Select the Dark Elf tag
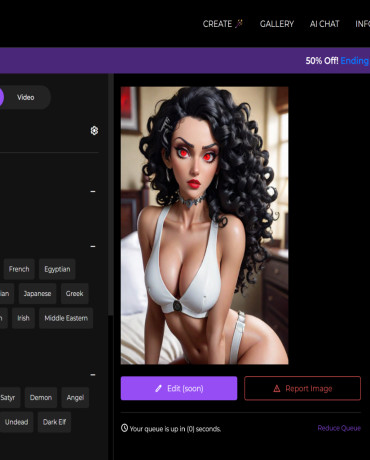 pos(54,422)
